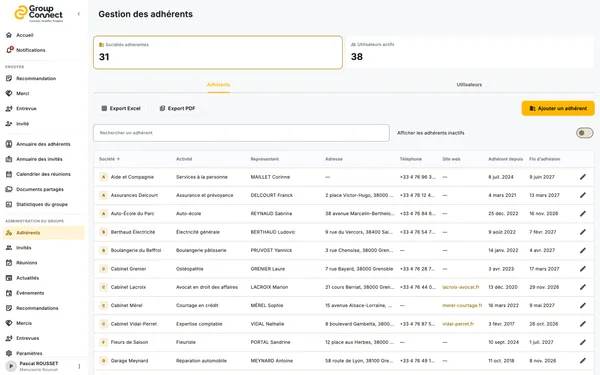This screenshot has width=600, height=375.
Task: Edit Aide et Compagnie with pencil icon
Action: click(x=582, y=177)
